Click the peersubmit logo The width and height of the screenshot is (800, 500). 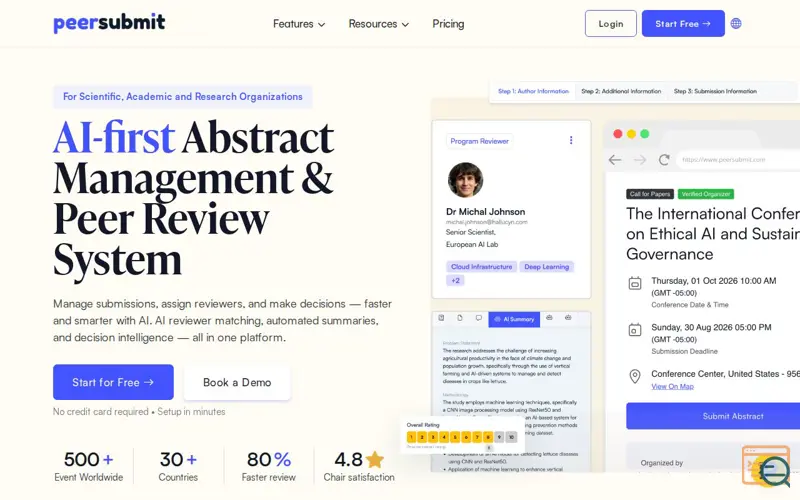(x=109, y=23)
